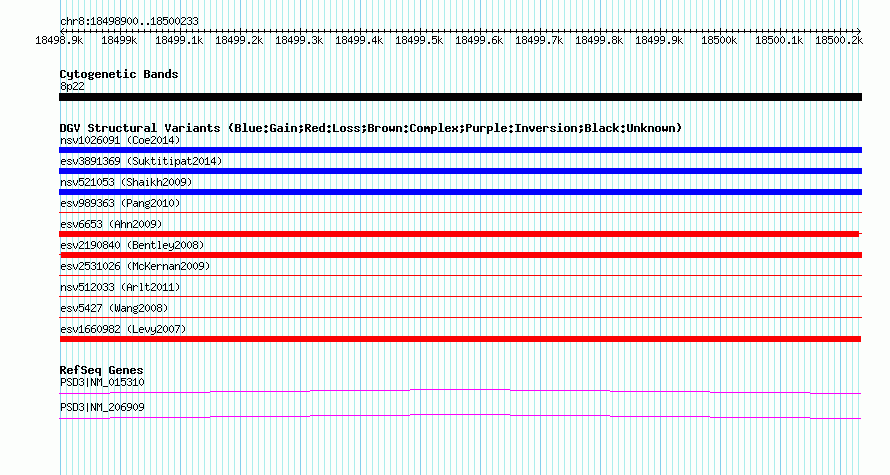Click the 18499.7k ruler tick label
Image resolution: width=890 pixels, height=475 pixels.
pos(539,40)
